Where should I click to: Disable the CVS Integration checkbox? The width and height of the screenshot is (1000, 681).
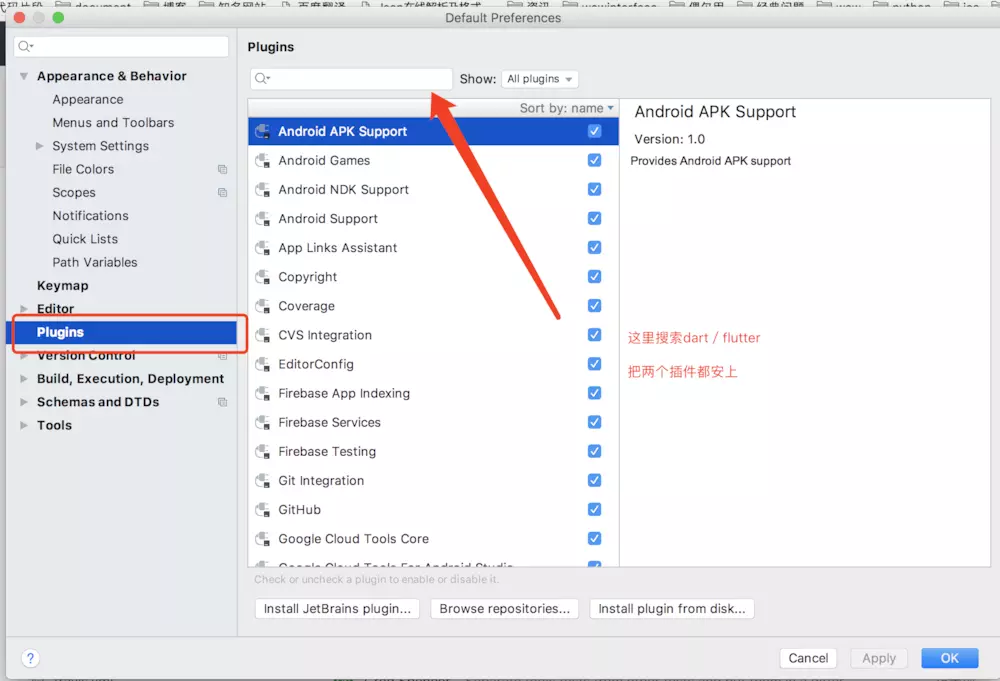(x=594, y=335)
